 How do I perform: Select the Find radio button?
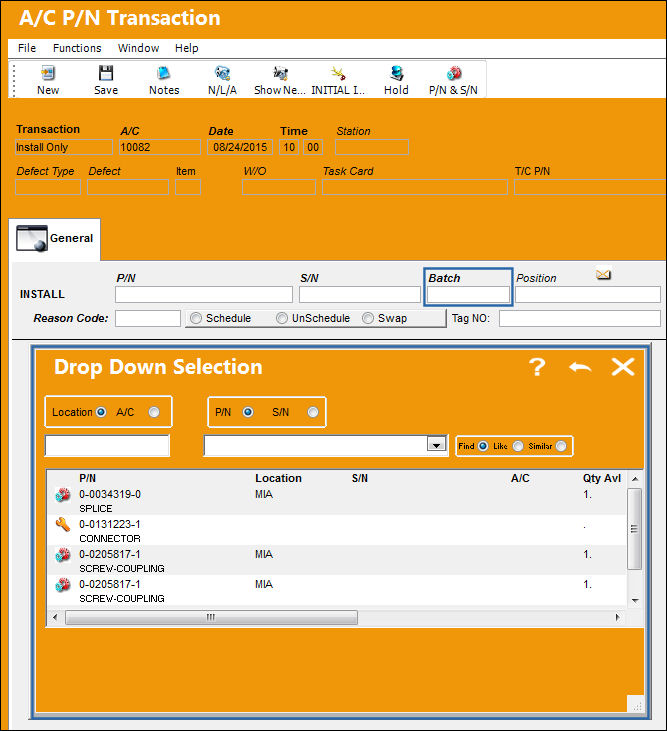coord(483,446)
